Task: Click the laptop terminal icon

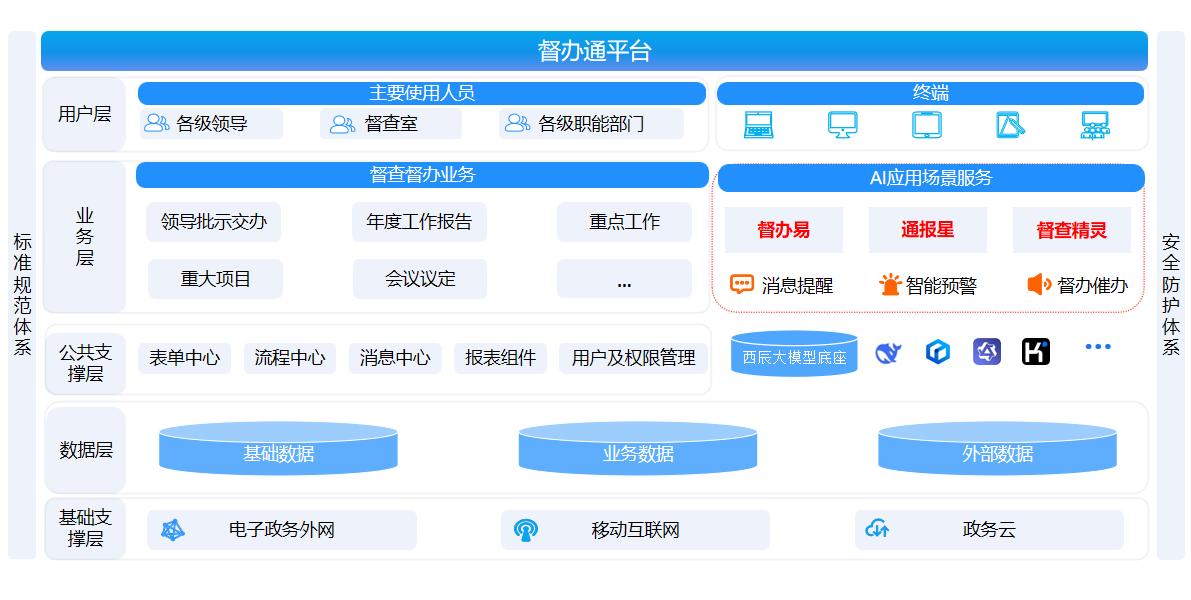Action: (x=758, y=125)
